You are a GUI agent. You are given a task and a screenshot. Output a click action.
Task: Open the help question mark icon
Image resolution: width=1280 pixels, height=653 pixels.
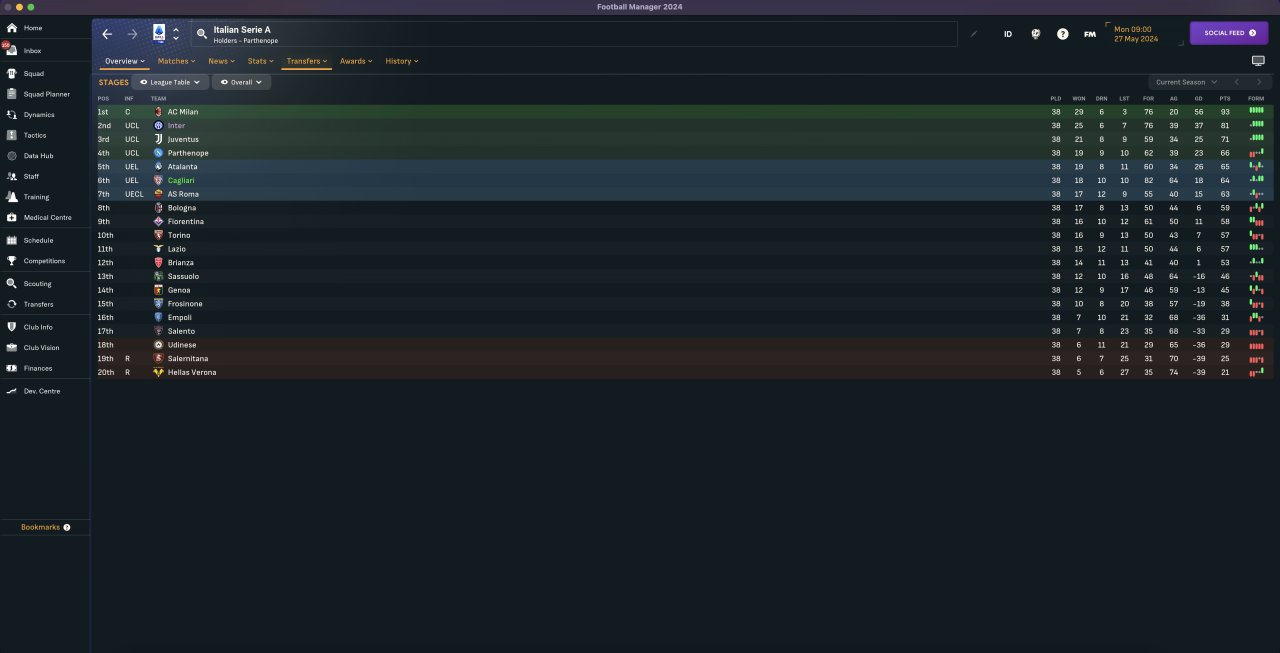tap(1063, 34)
